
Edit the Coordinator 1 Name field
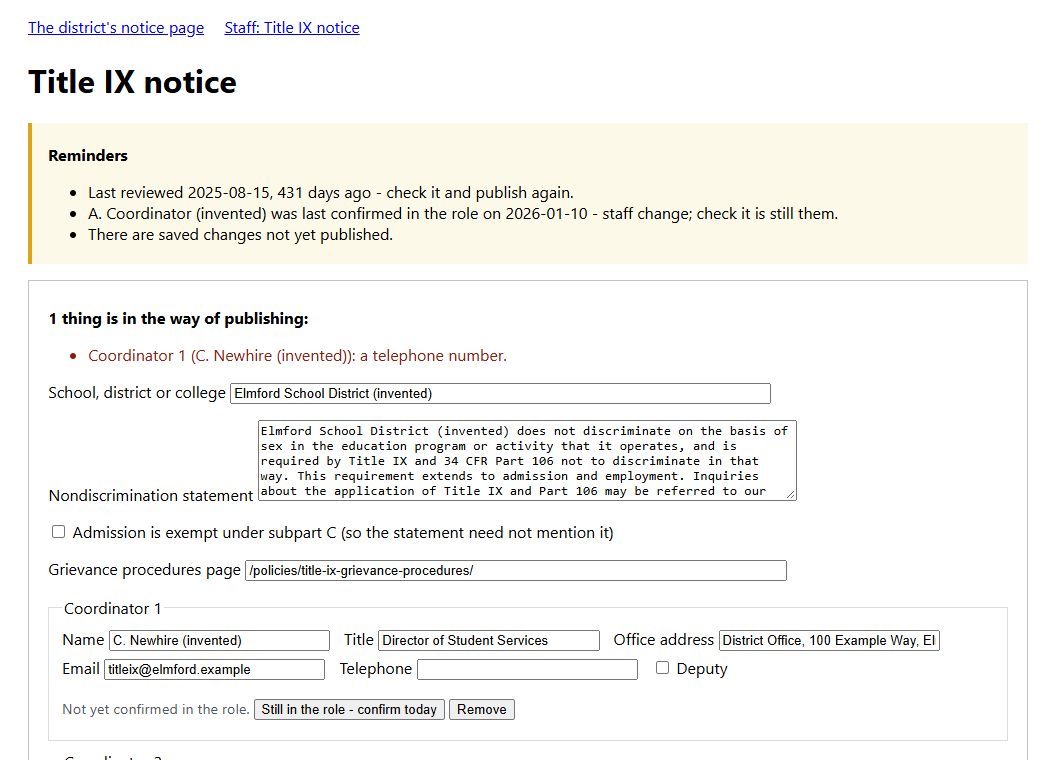pyautogui.click(x=220, y=640)
